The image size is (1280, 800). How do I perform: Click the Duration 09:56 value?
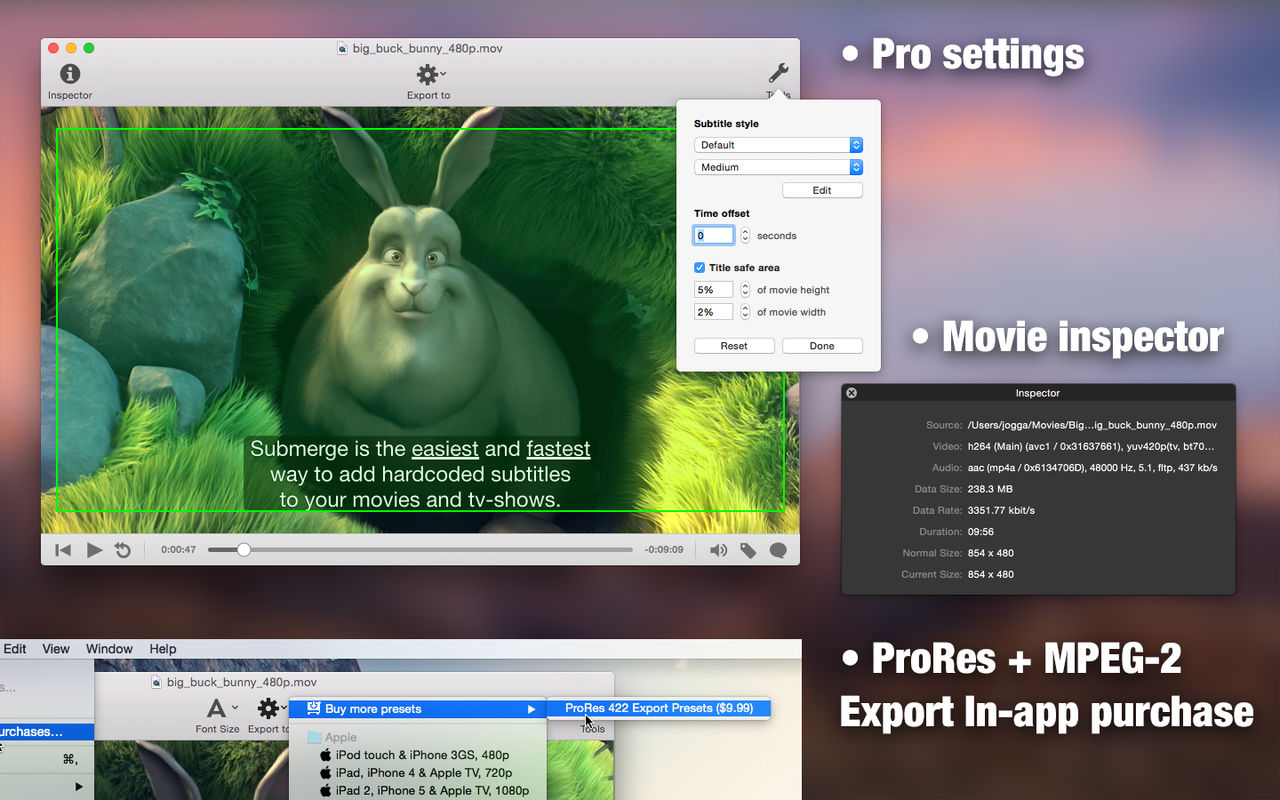pos(981,532)
